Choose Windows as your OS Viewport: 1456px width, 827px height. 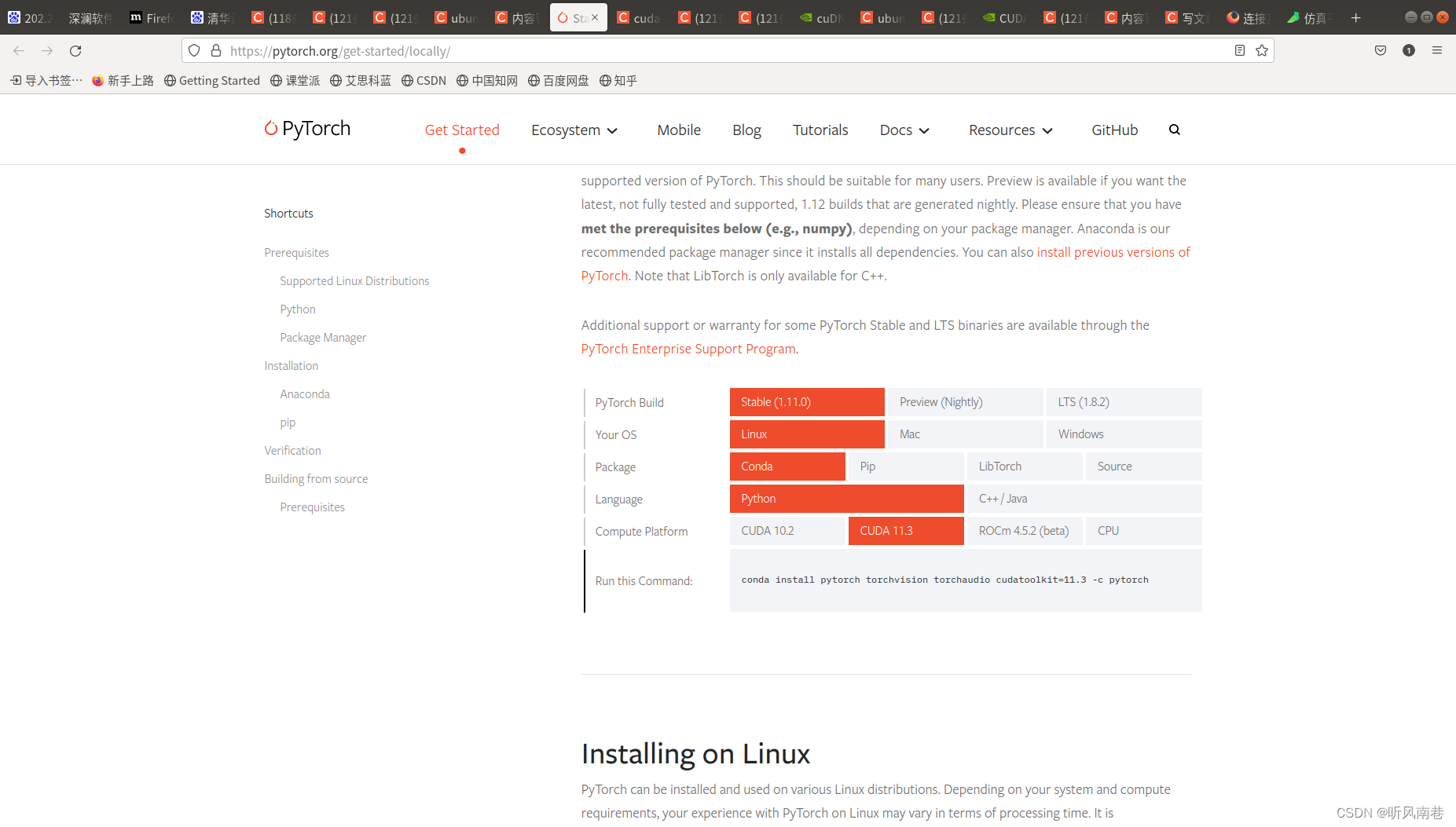(1124, 434)
